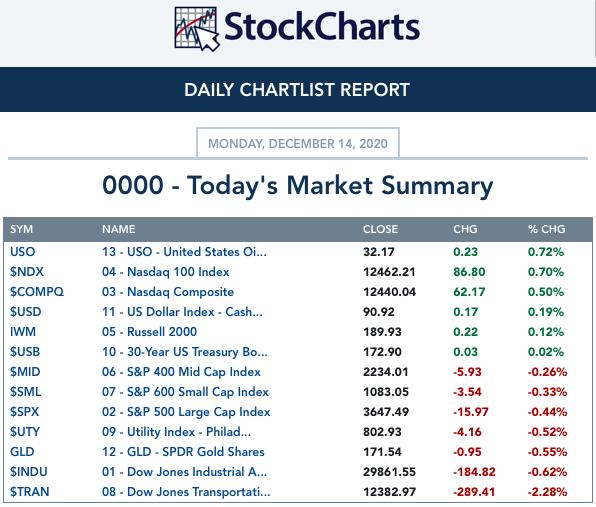
Task: Select the $USD symbol link
Action: (25, 312)
